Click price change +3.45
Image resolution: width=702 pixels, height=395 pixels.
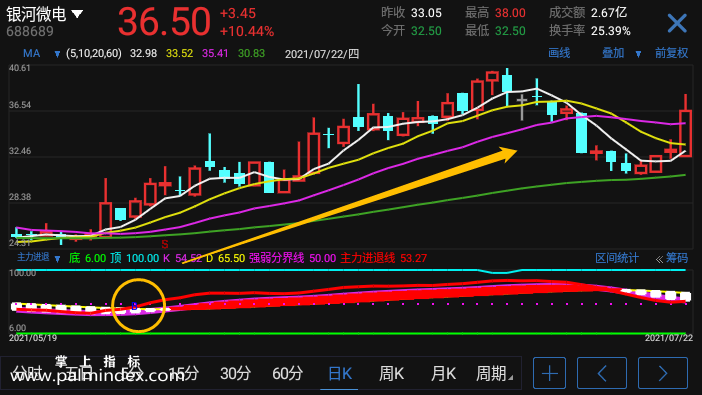coord(238,13)
